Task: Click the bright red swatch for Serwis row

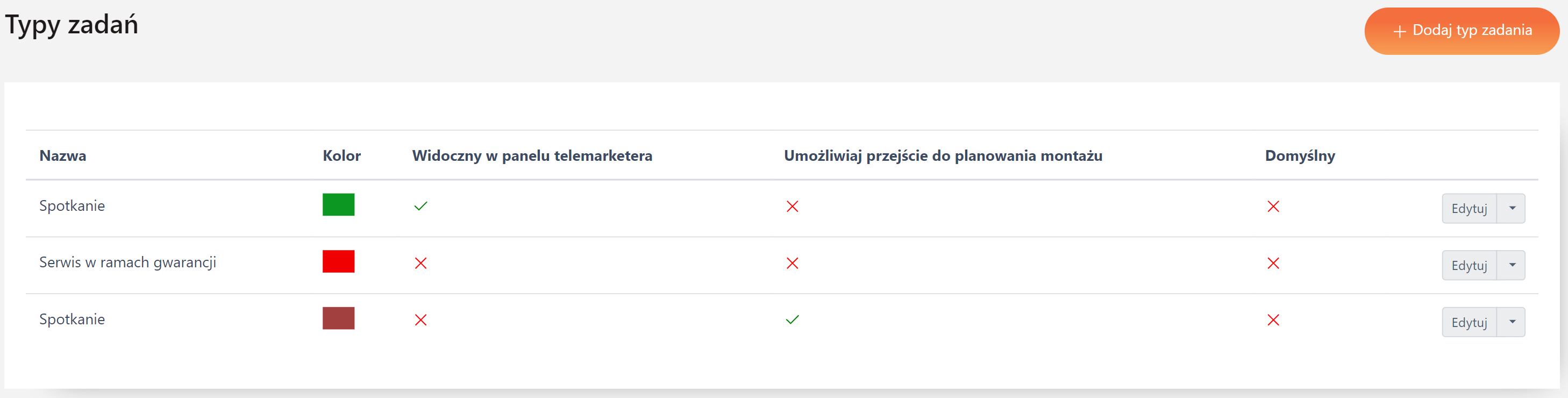Action: coord(338,261)
